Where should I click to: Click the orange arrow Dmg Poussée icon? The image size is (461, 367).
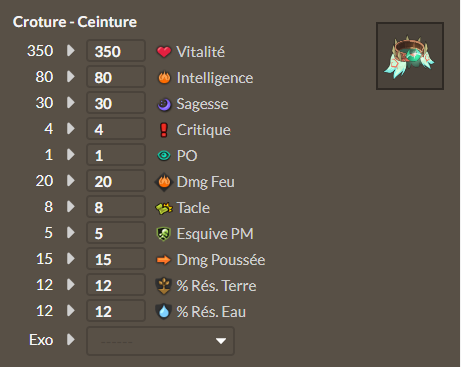(x=164, y=260)
